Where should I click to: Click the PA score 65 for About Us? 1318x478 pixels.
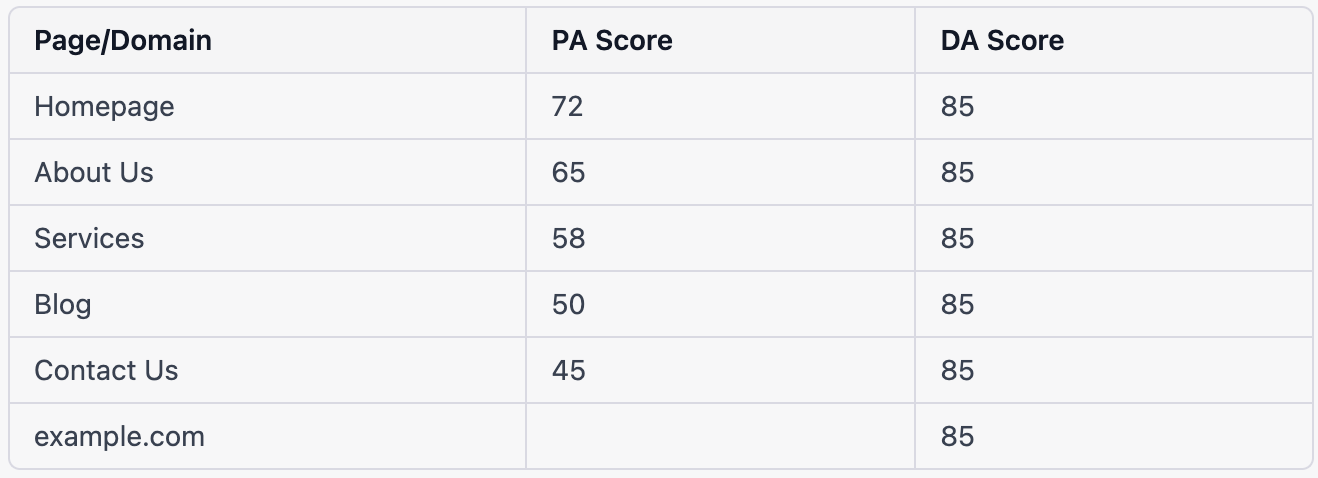568,173
